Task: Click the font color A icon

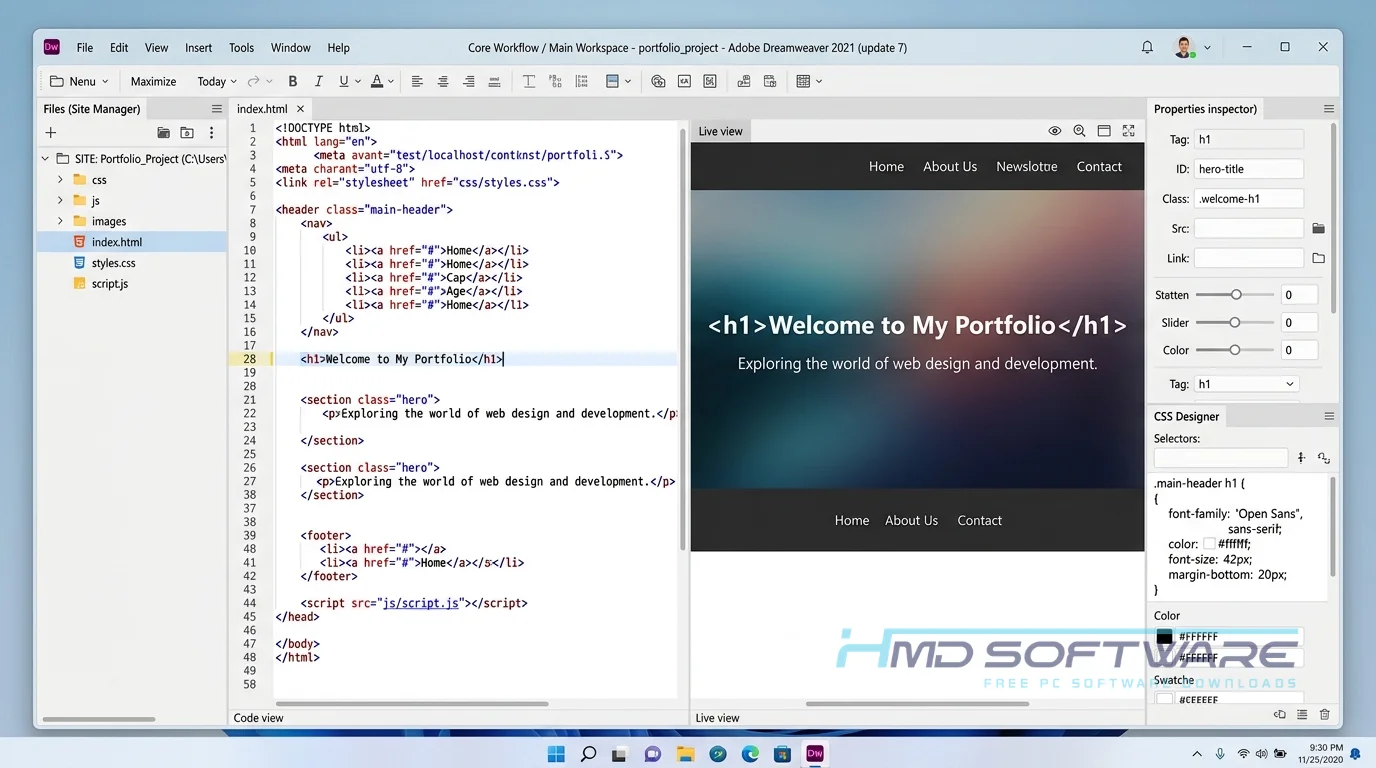Action: pyautogui.click(x=377, y=82)
